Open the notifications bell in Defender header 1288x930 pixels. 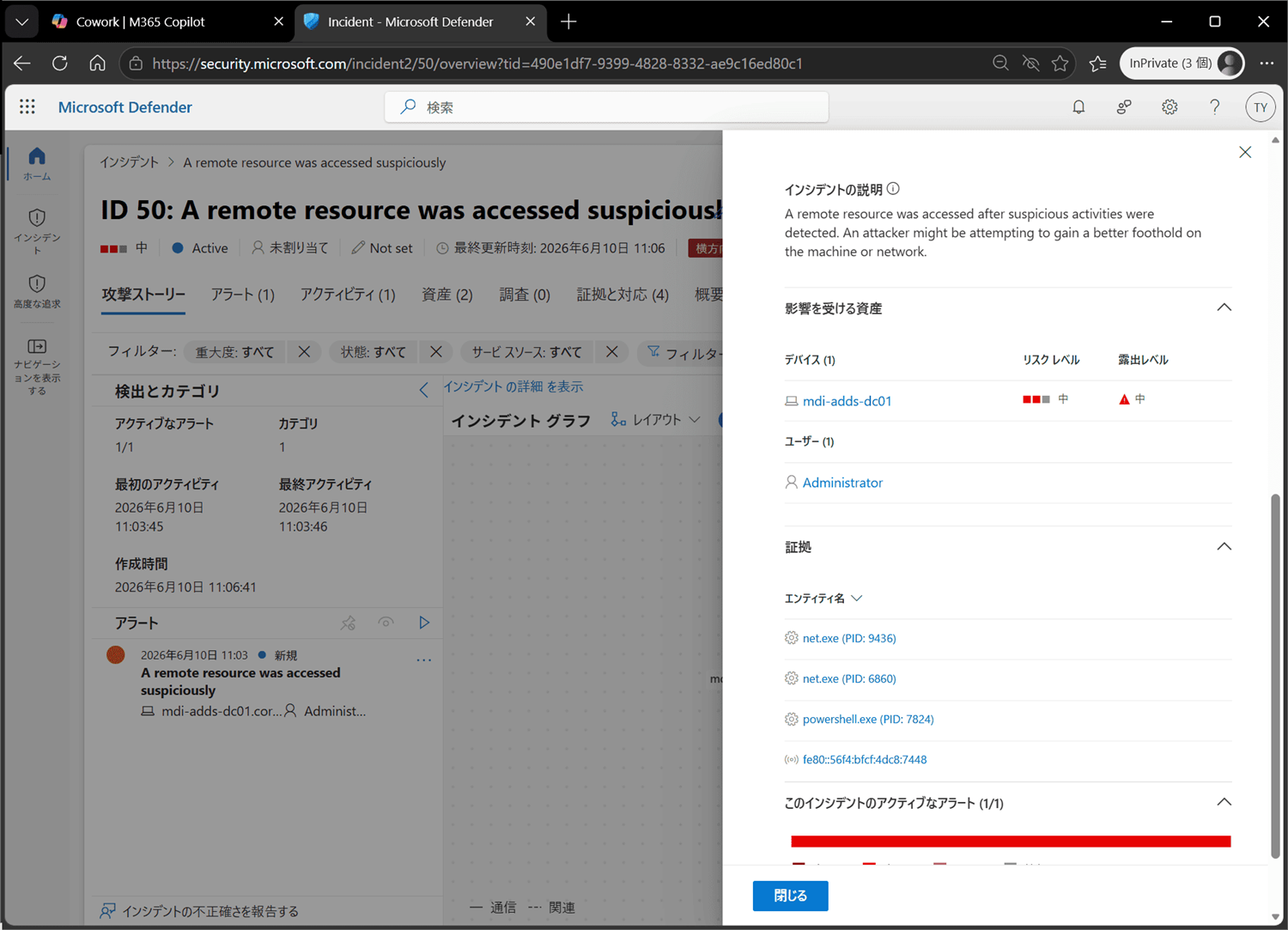point(1078,107)
